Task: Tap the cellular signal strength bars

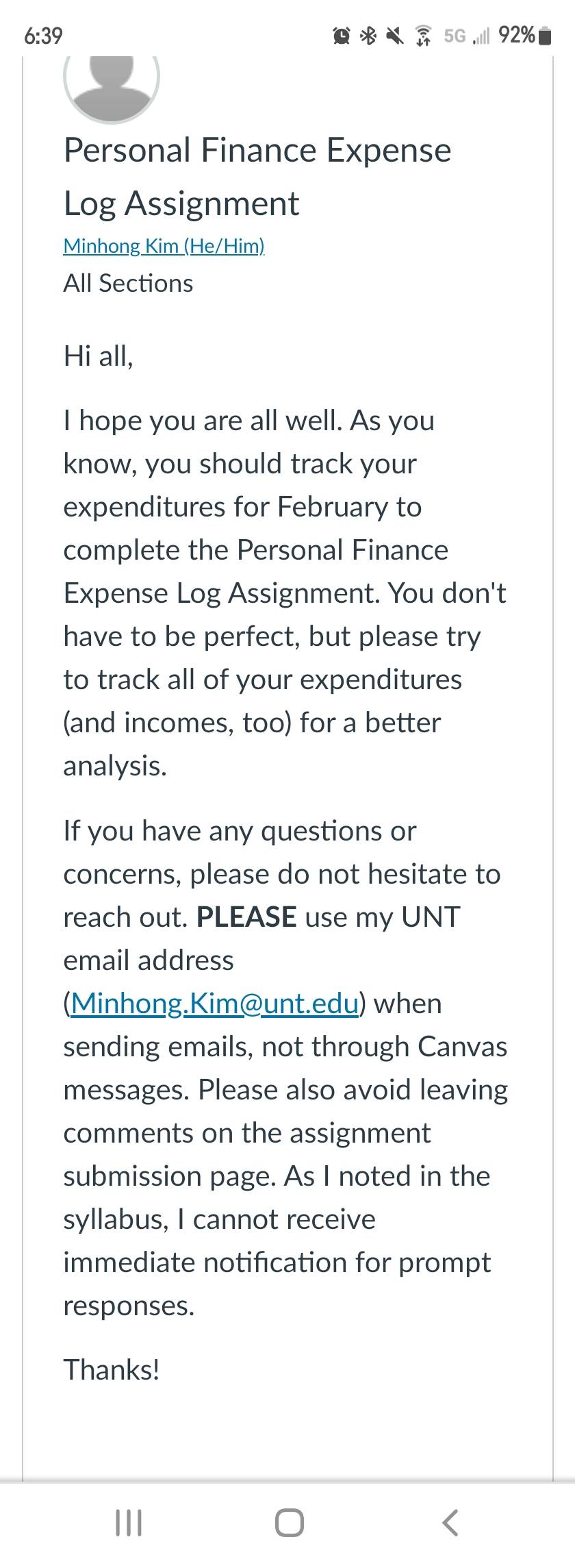Action: coord(482,36)
